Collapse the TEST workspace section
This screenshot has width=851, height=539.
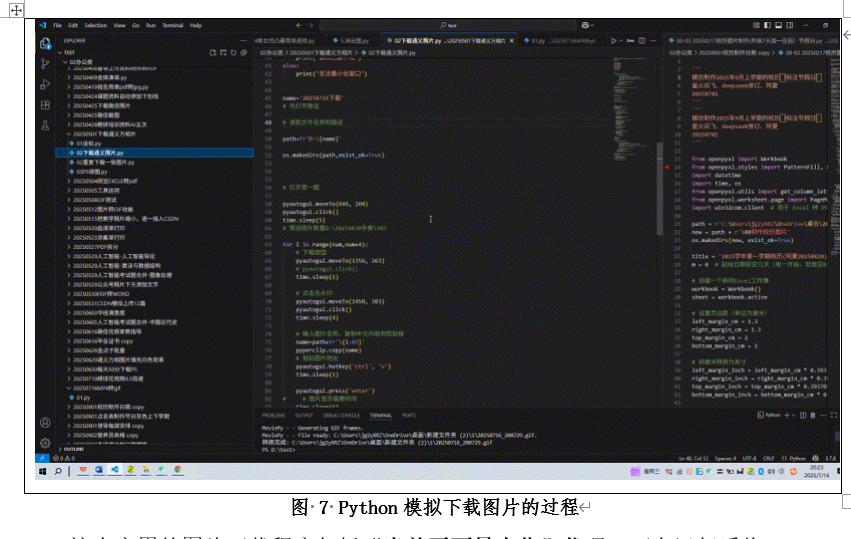(x=66, y=53)
